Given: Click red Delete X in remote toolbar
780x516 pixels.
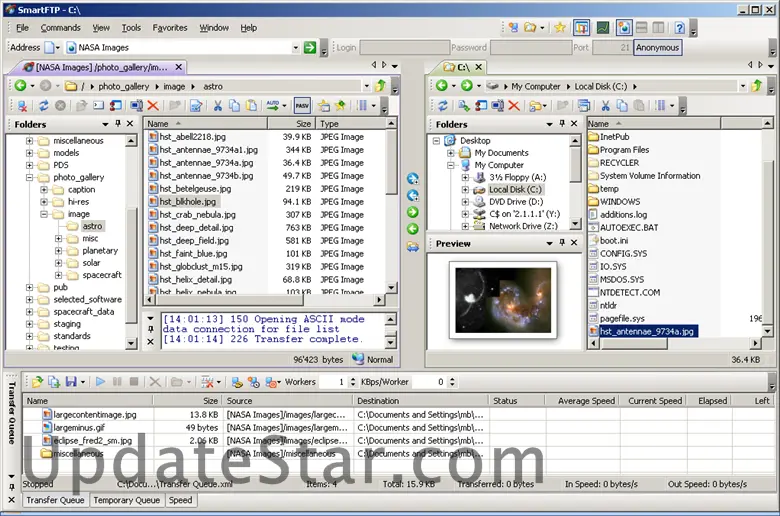Looking at the screenshot, I should 153,105.
